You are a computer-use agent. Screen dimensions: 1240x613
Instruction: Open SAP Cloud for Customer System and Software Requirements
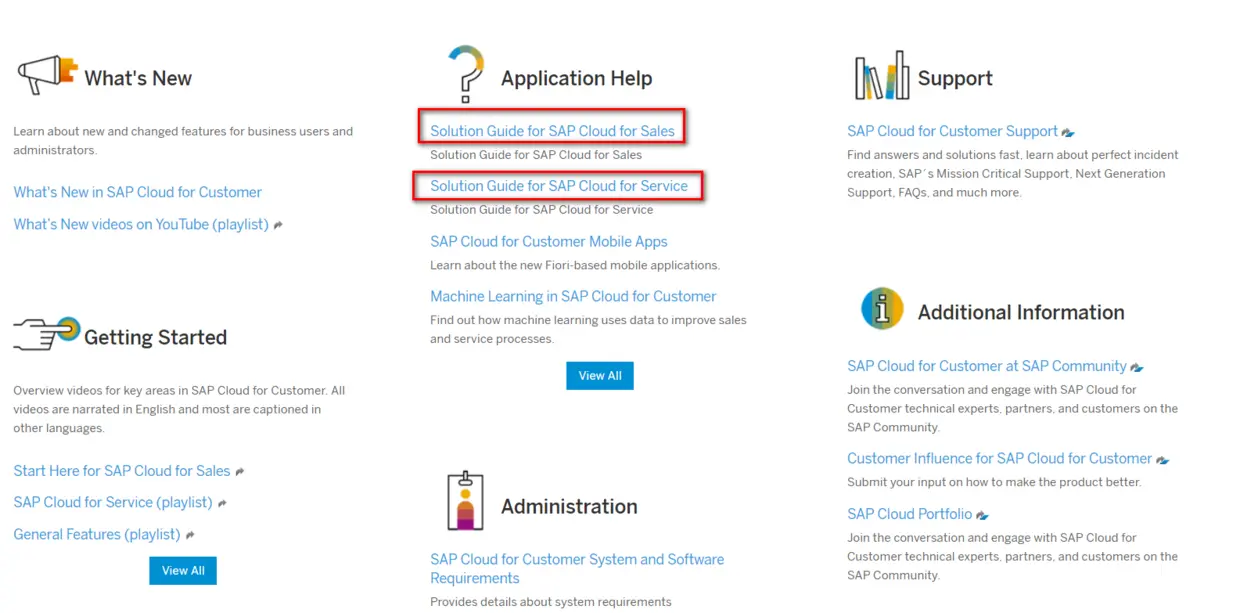(x=577, y=569)
